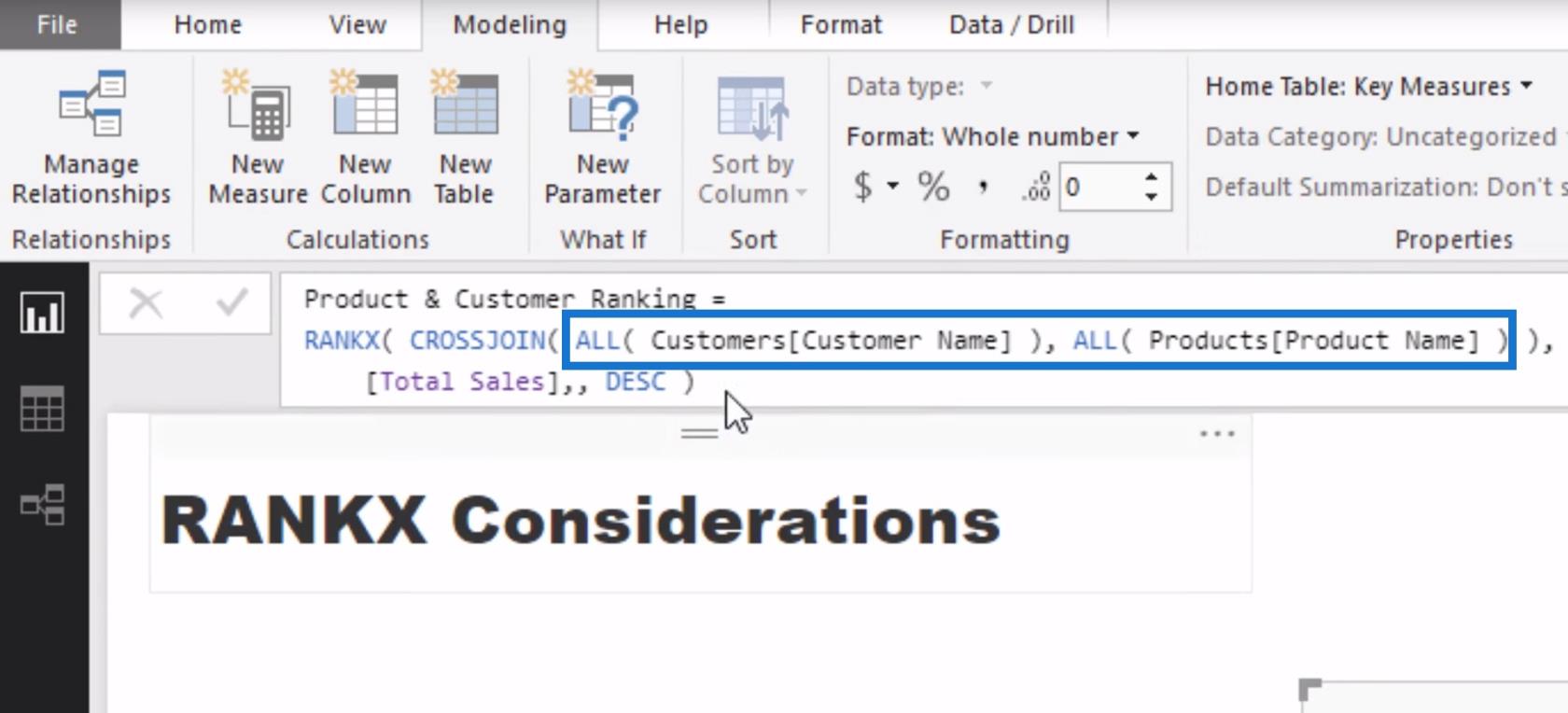Open the Help tab
Screen dimensions: 1568x713
(680, 24)
